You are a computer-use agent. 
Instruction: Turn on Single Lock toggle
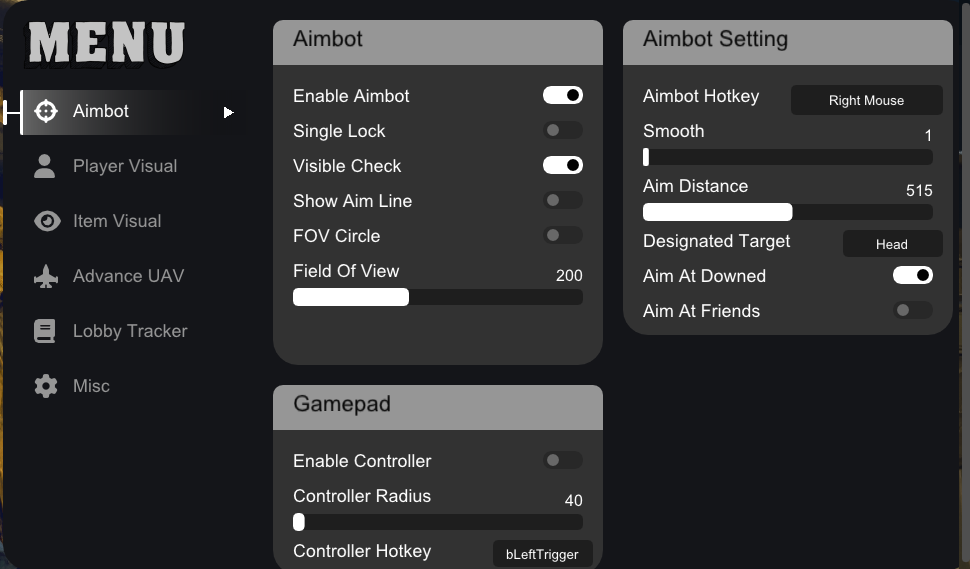point(562,131)
